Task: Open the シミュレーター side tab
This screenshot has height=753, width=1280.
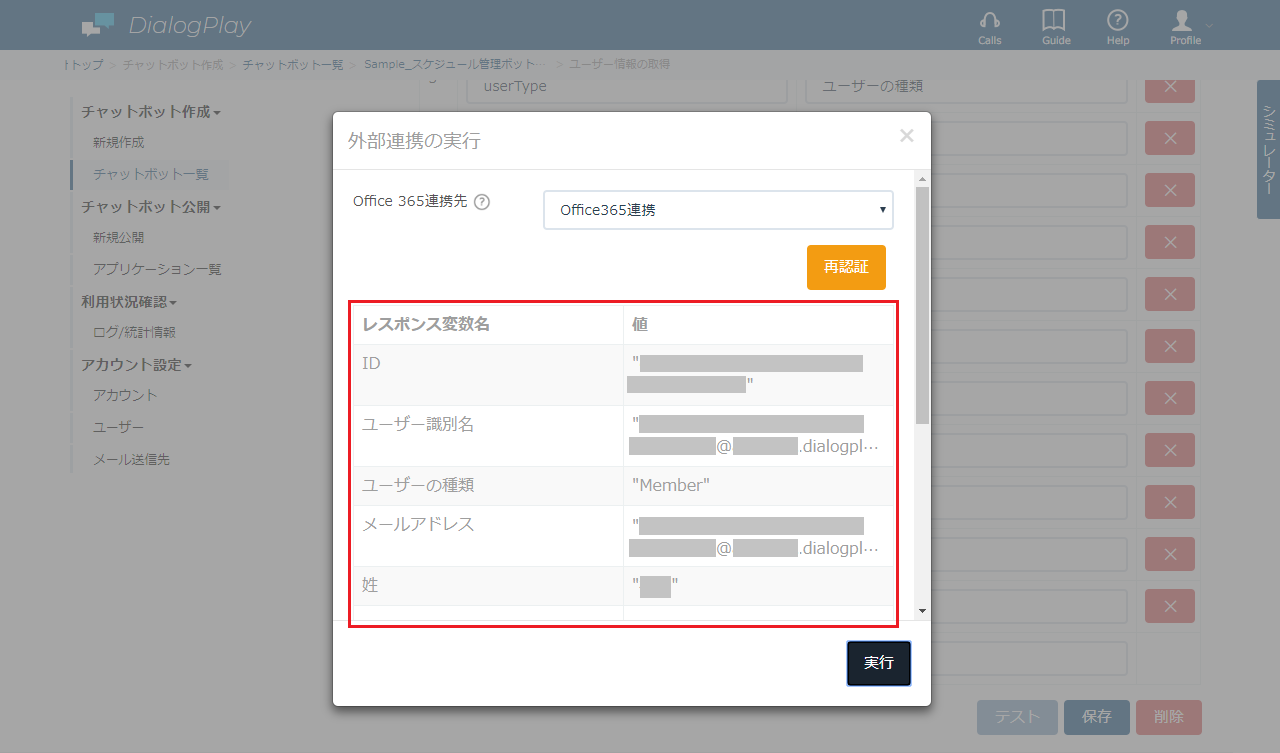Action: (x=1268, y=149)
